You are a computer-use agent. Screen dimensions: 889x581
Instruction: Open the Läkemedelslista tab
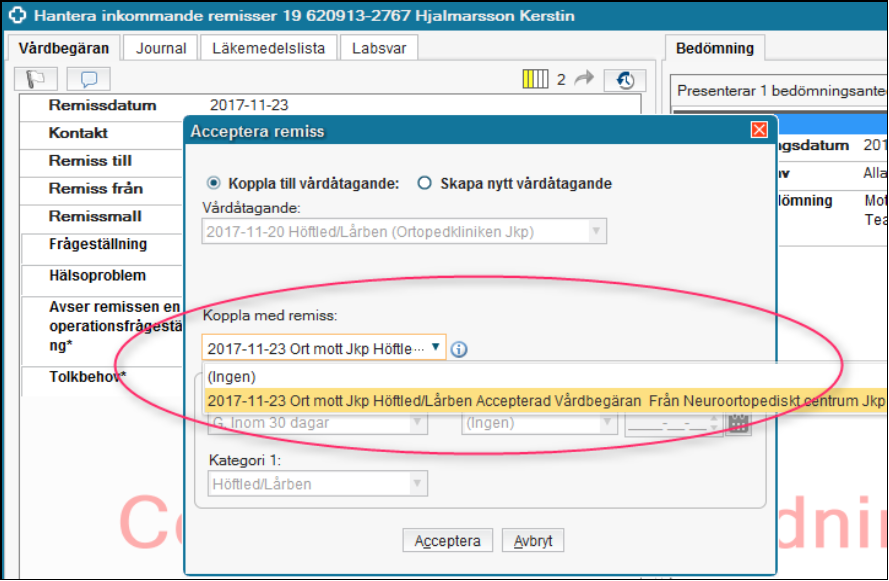(267, 48)
